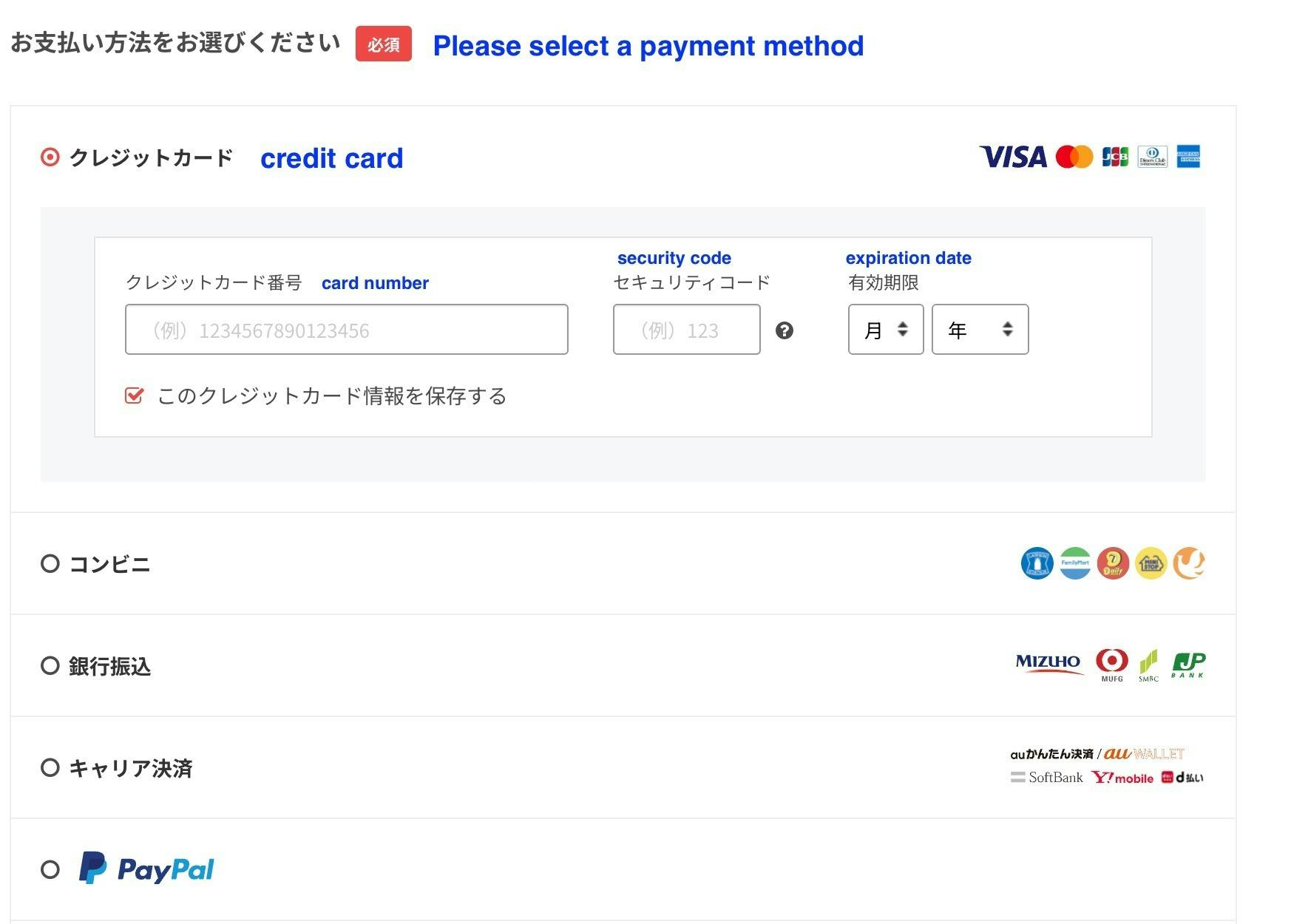The width and height of the screenshot is (1291, 924).
Task: Select the コンビニ payment radio button
Action: click(x=50, y=564)
